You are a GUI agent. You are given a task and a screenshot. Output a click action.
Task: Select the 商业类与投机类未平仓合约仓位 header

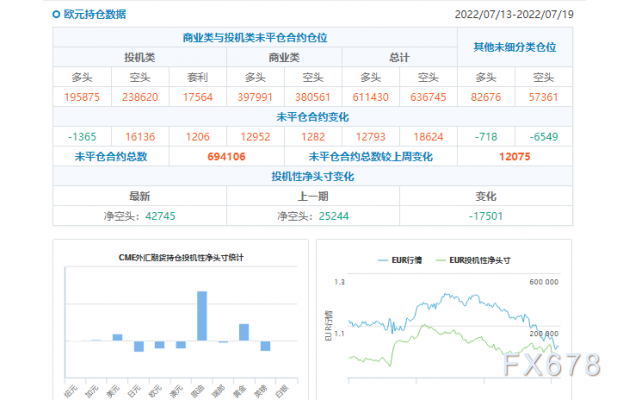click(255, 38)
